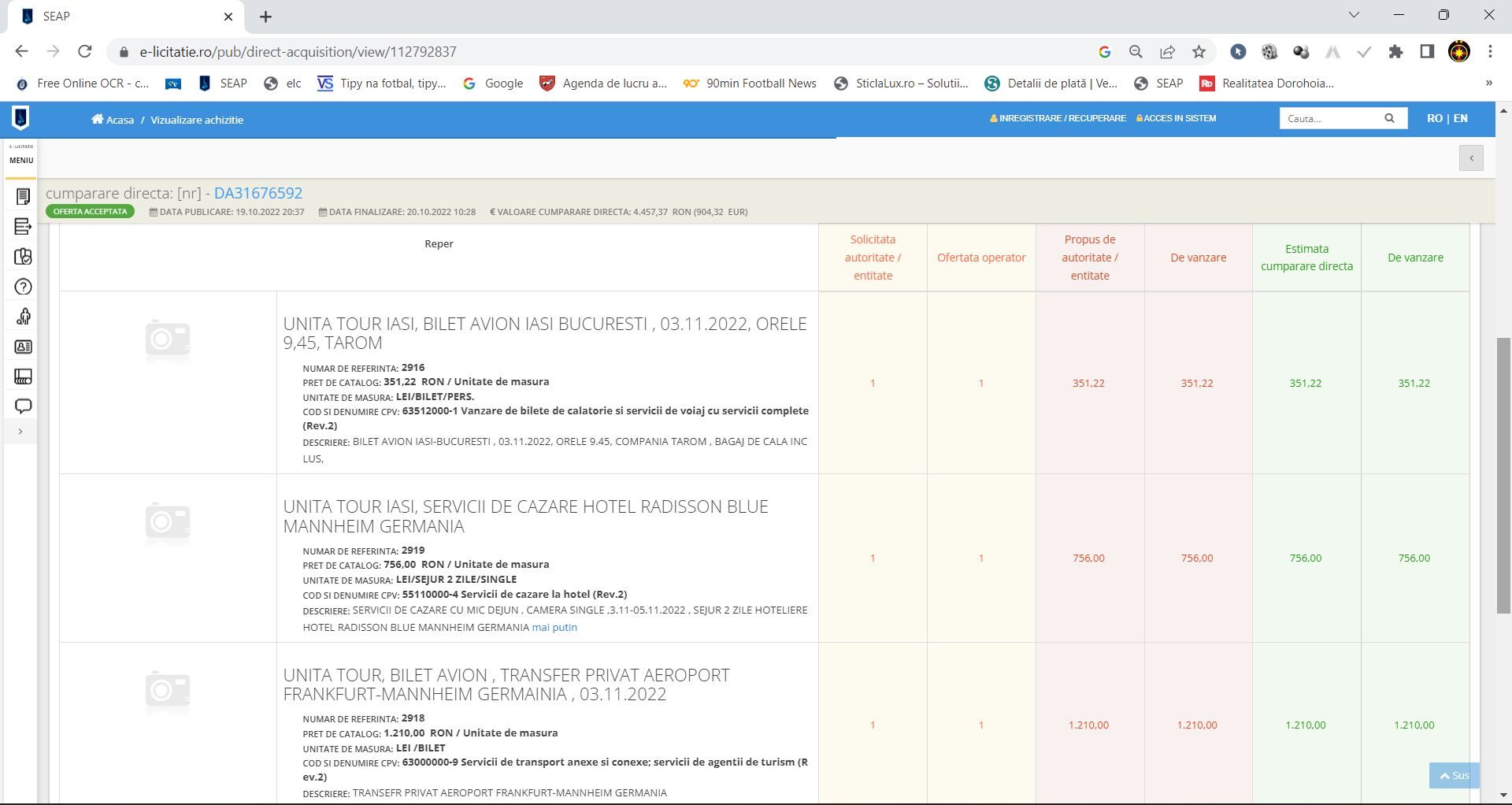Expand the sidebar with the chevron arrow
1512x805 pixels.
point(20,432)
